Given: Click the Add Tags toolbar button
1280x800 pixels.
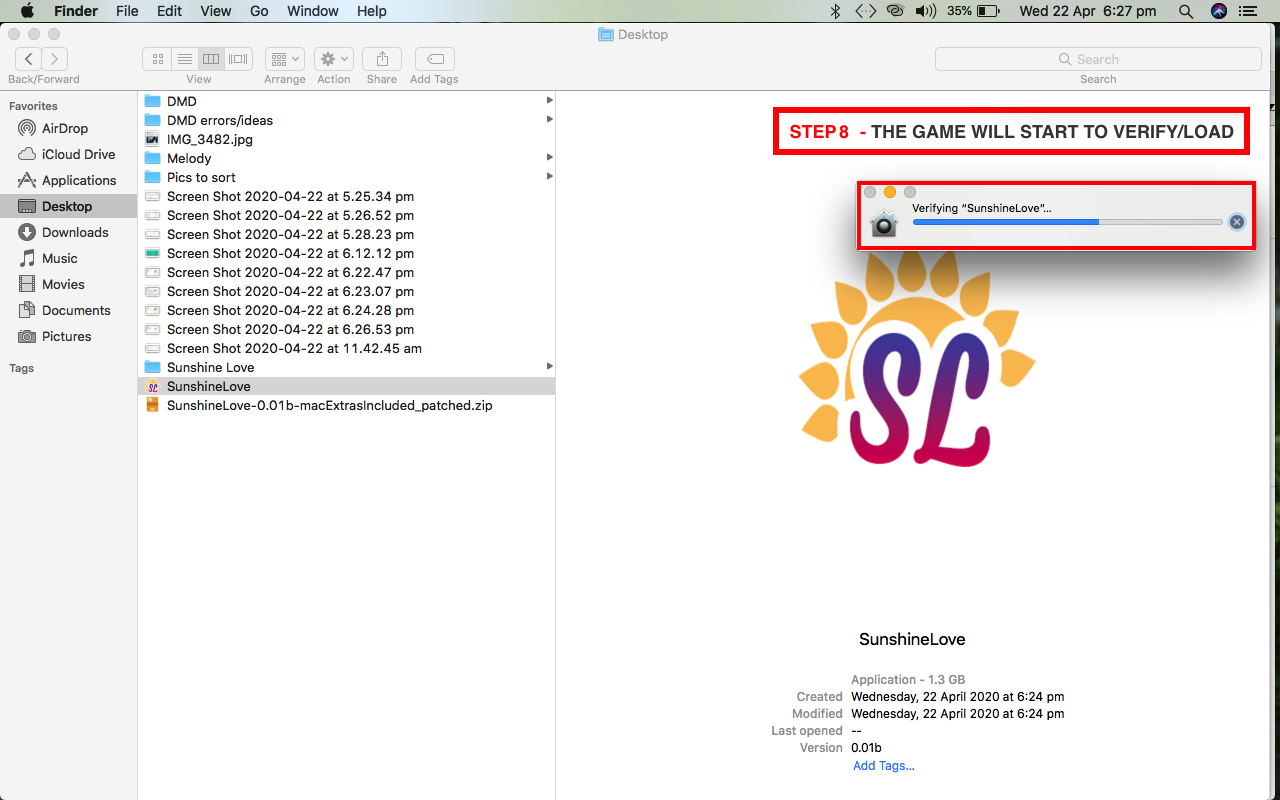Looking at the screenshot, I should 434,59.
